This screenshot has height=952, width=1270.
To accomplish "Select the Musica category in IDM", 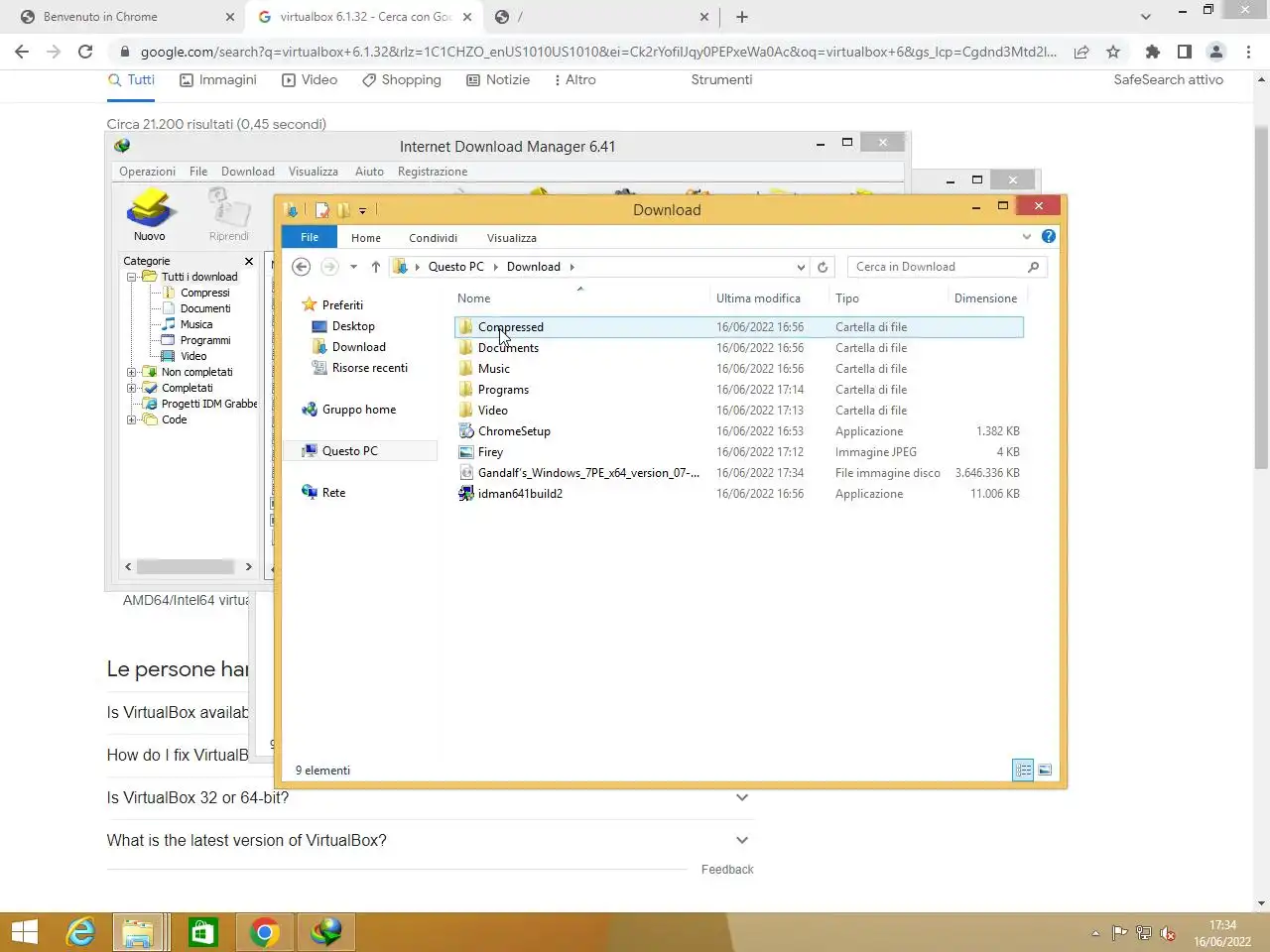I will [x=195, y=324].
